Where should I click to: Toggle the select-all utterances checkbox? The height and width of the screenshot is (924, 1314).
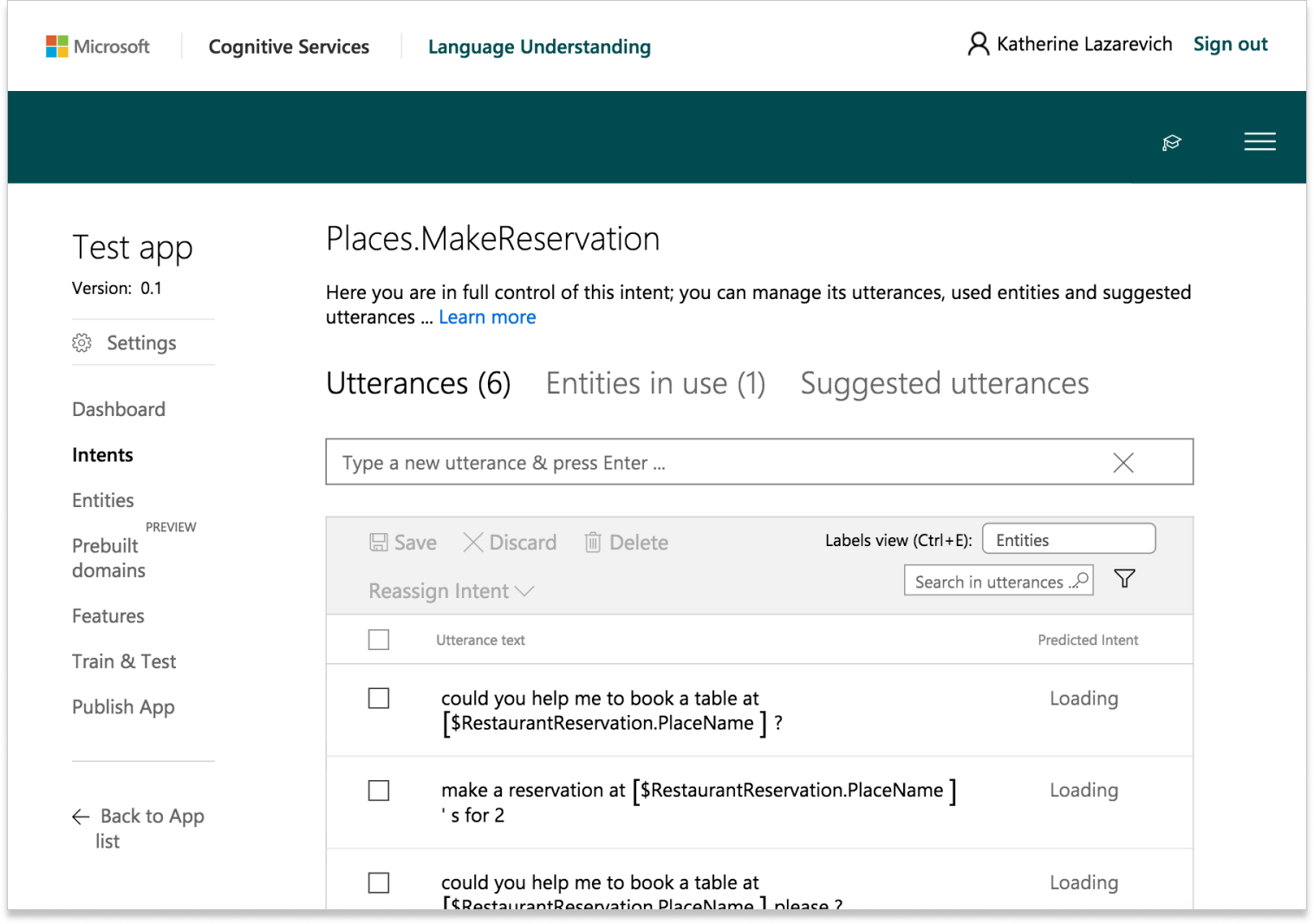(379, 640)
